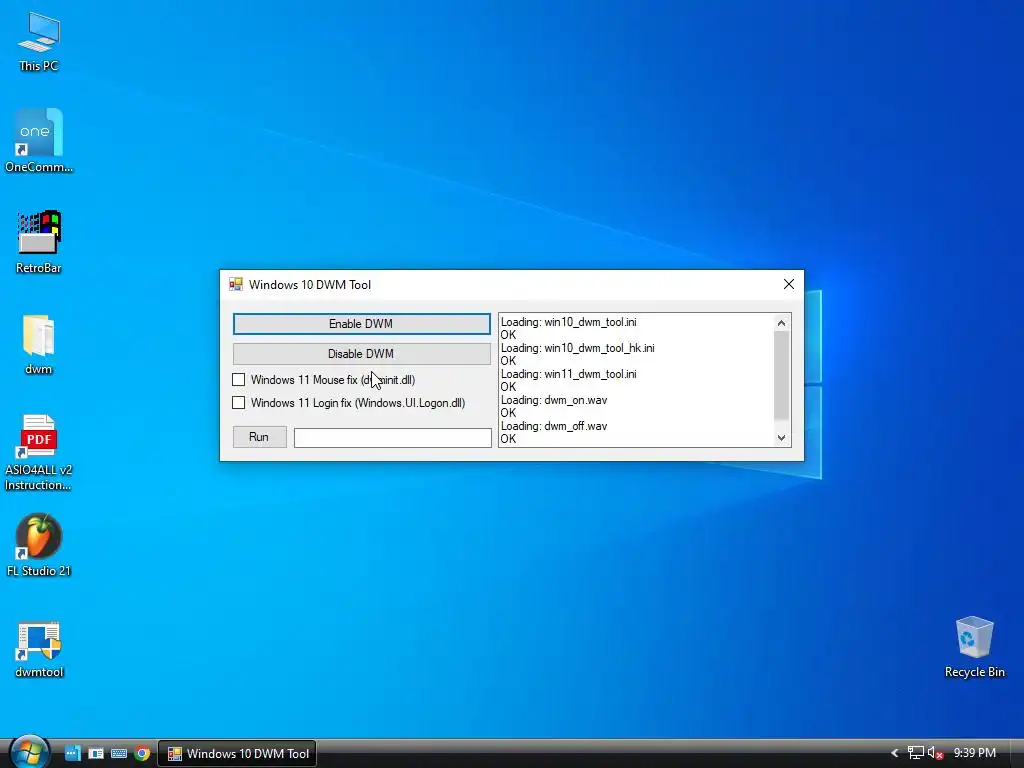Click the blue OneCommander quick launch icon
Screen dimensions: 1024x768
pos(72,753)
